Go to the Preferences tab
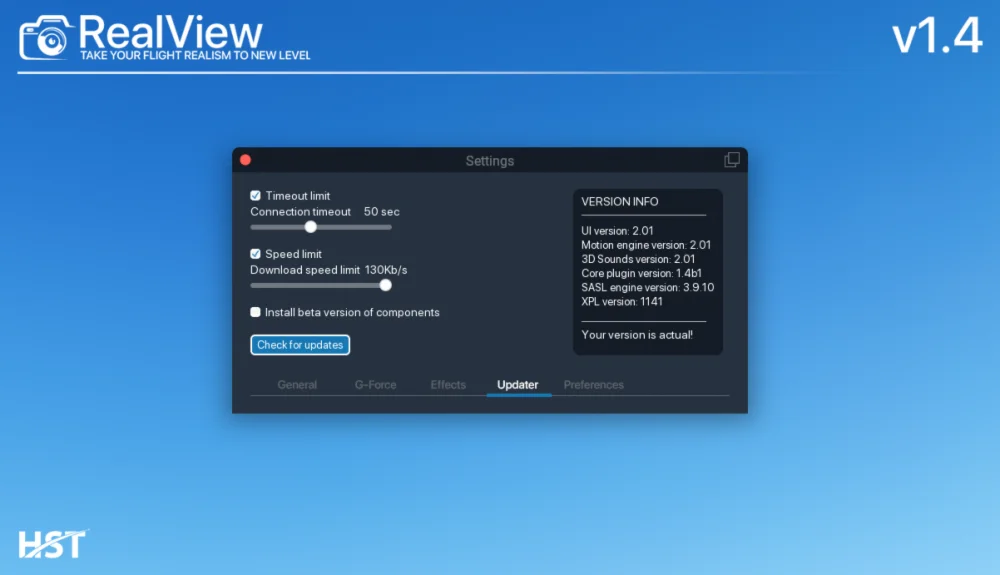This screenshot has height=575, width=1000. click(x=594, y=385)
